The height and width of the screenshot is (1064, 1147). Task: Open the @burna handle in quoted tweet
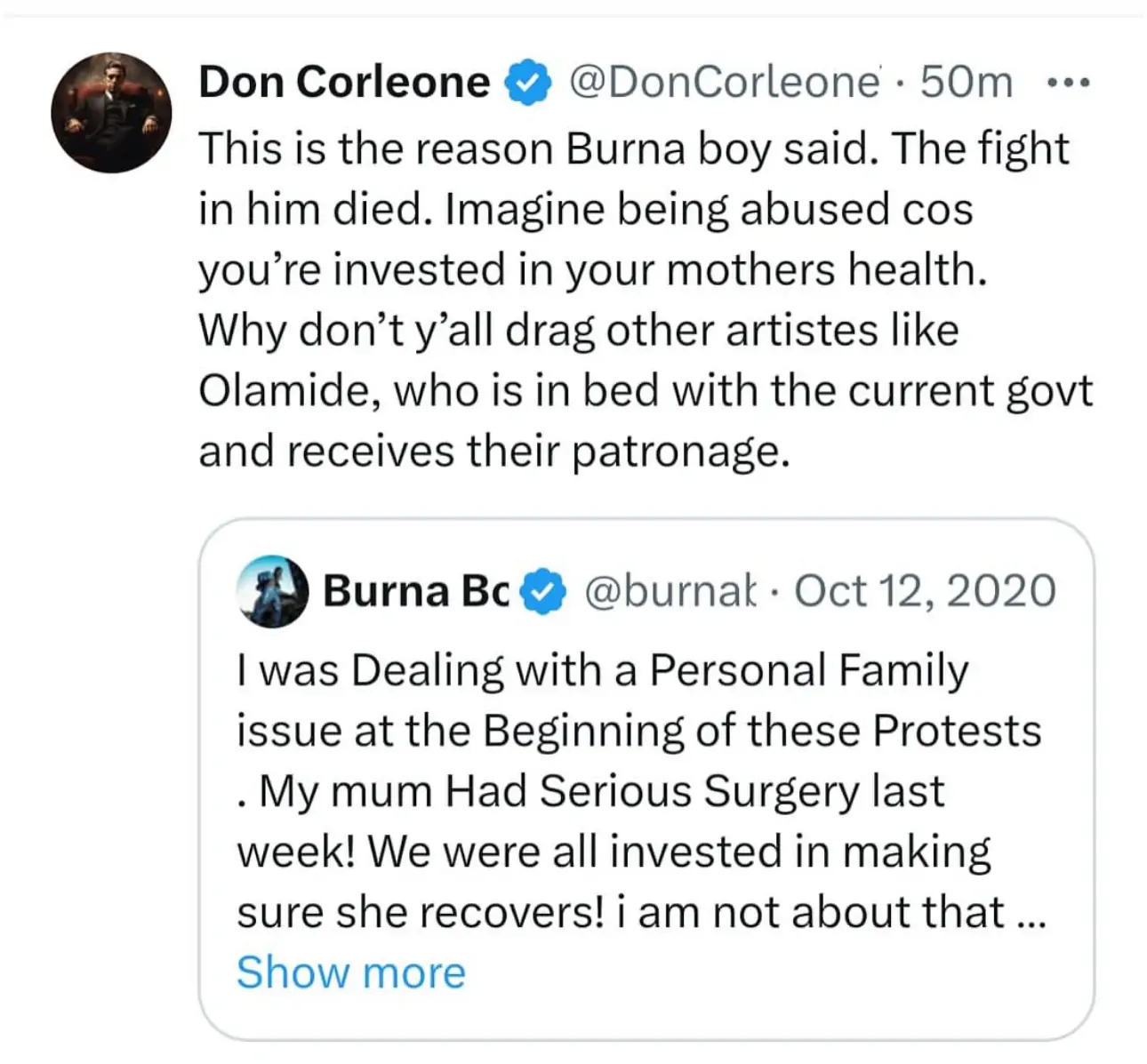670,592
